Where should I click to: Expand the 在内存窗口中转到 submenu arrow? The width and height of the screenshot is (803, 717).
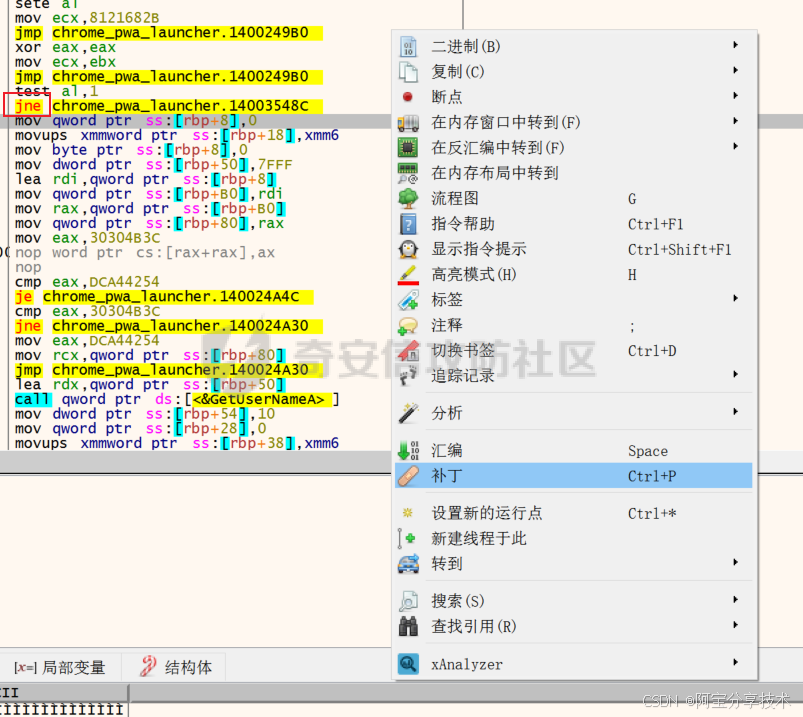tap(735, 121)
